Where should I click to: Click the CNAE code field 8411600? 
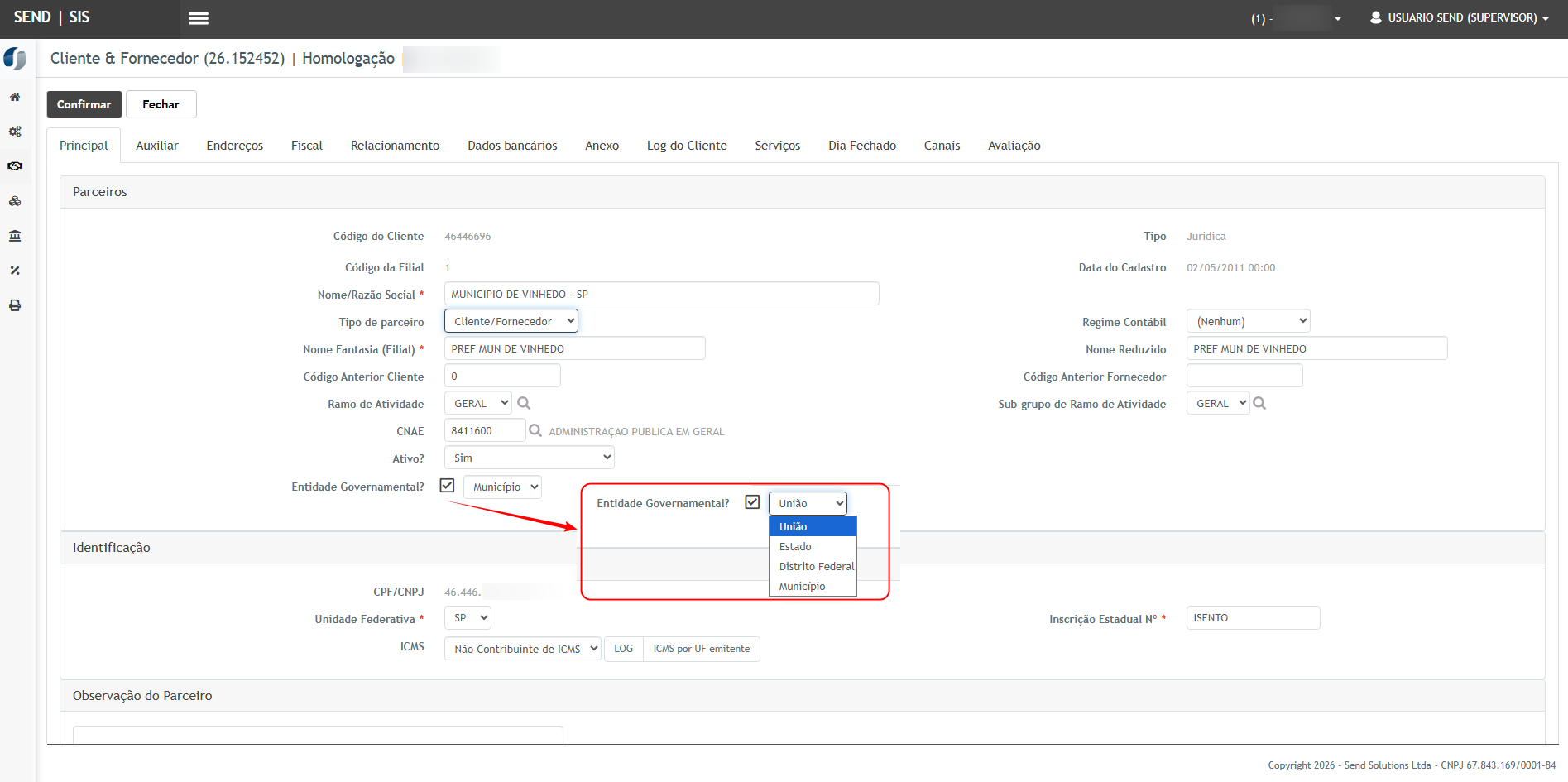tap(485, 430)
